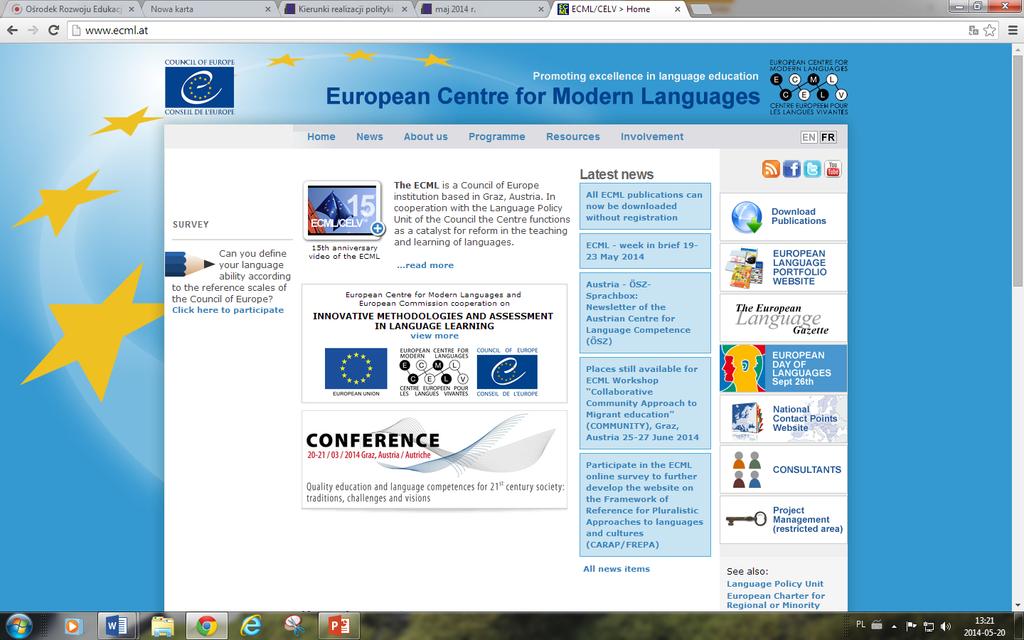Viewport: 1024px width, 640px height.
Task: Open the News menu item
Action: [x=370, y=136]
